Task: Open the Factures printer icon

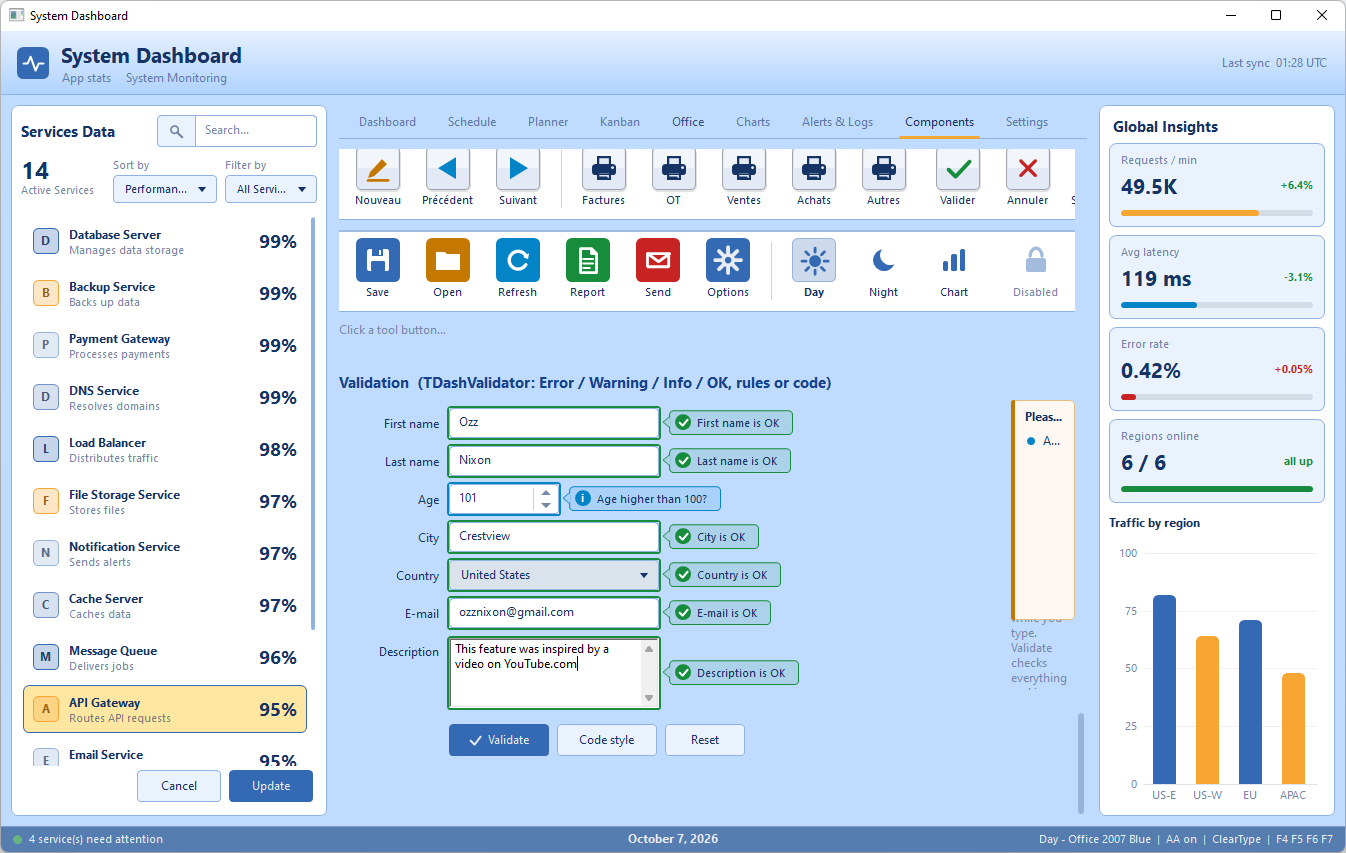Action: point(604,168)
